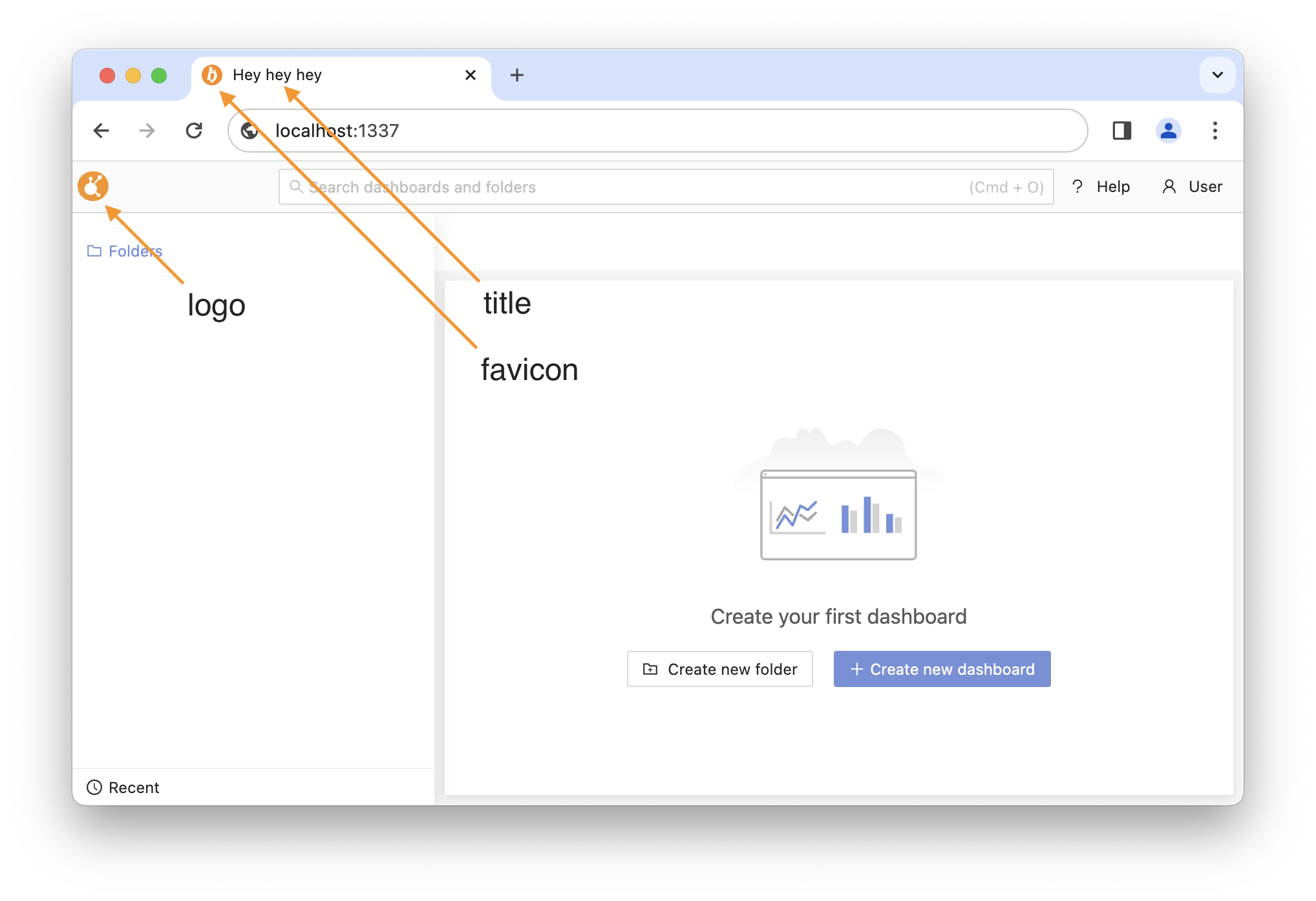Click the browser overflow menu icon
Viewport: 1316px width, 901px height.
coord(1215,130)
